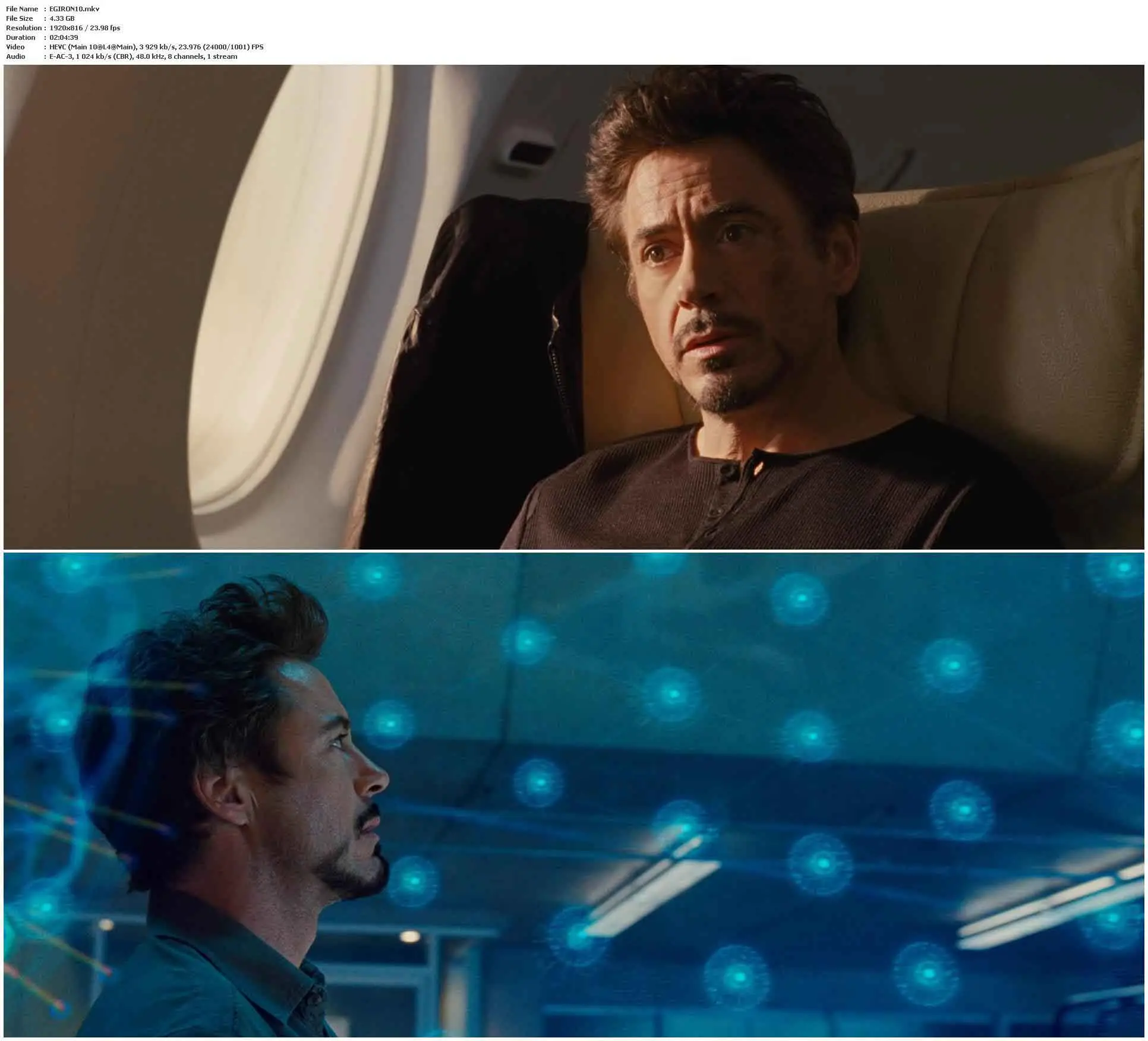
Task: Click the duration value 02:04:39
Action: [x=64, y=37]
